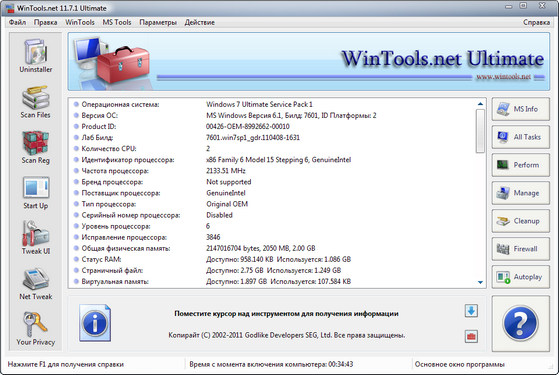559x375 pixels.
Task: Open the Uninstaller tool
Action: coord(36,56)
